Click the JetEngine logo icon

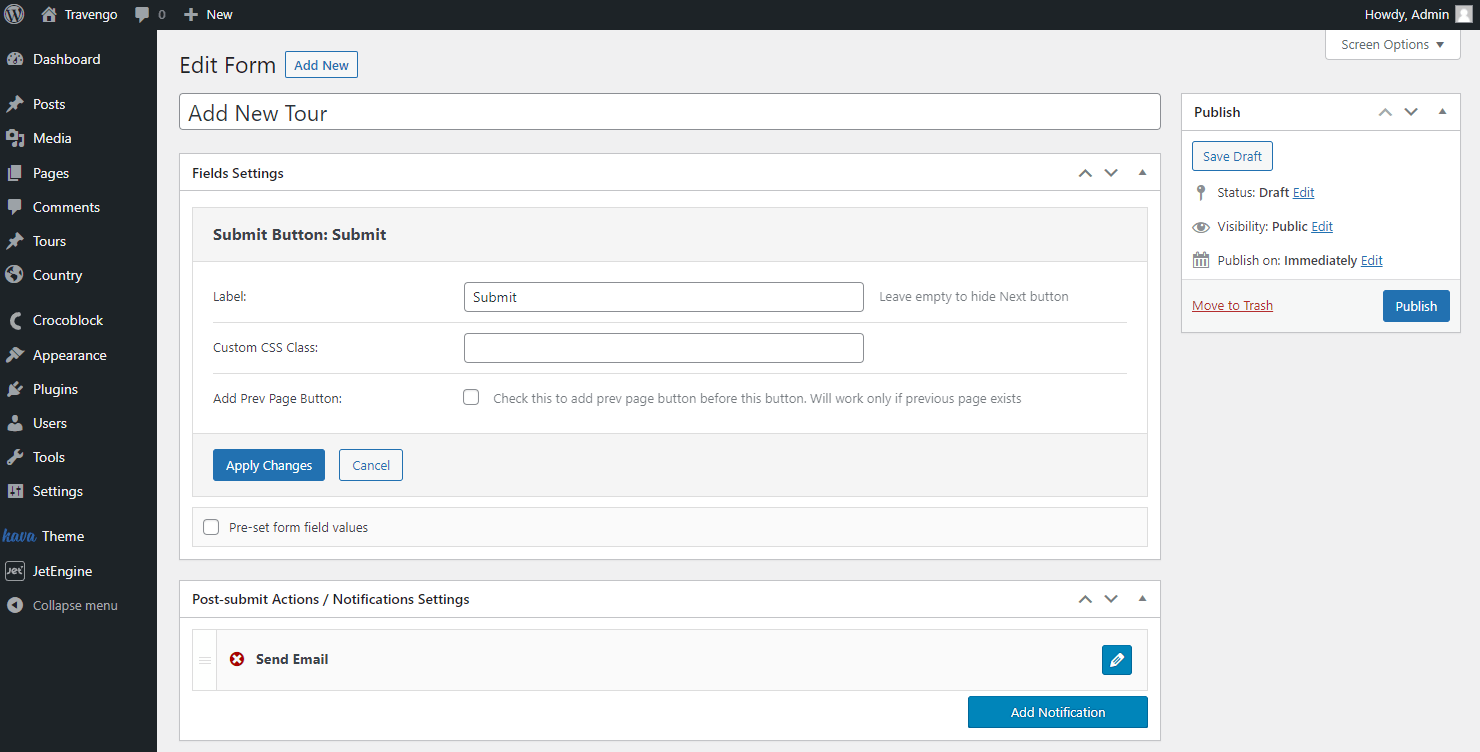tap(15, 571)
